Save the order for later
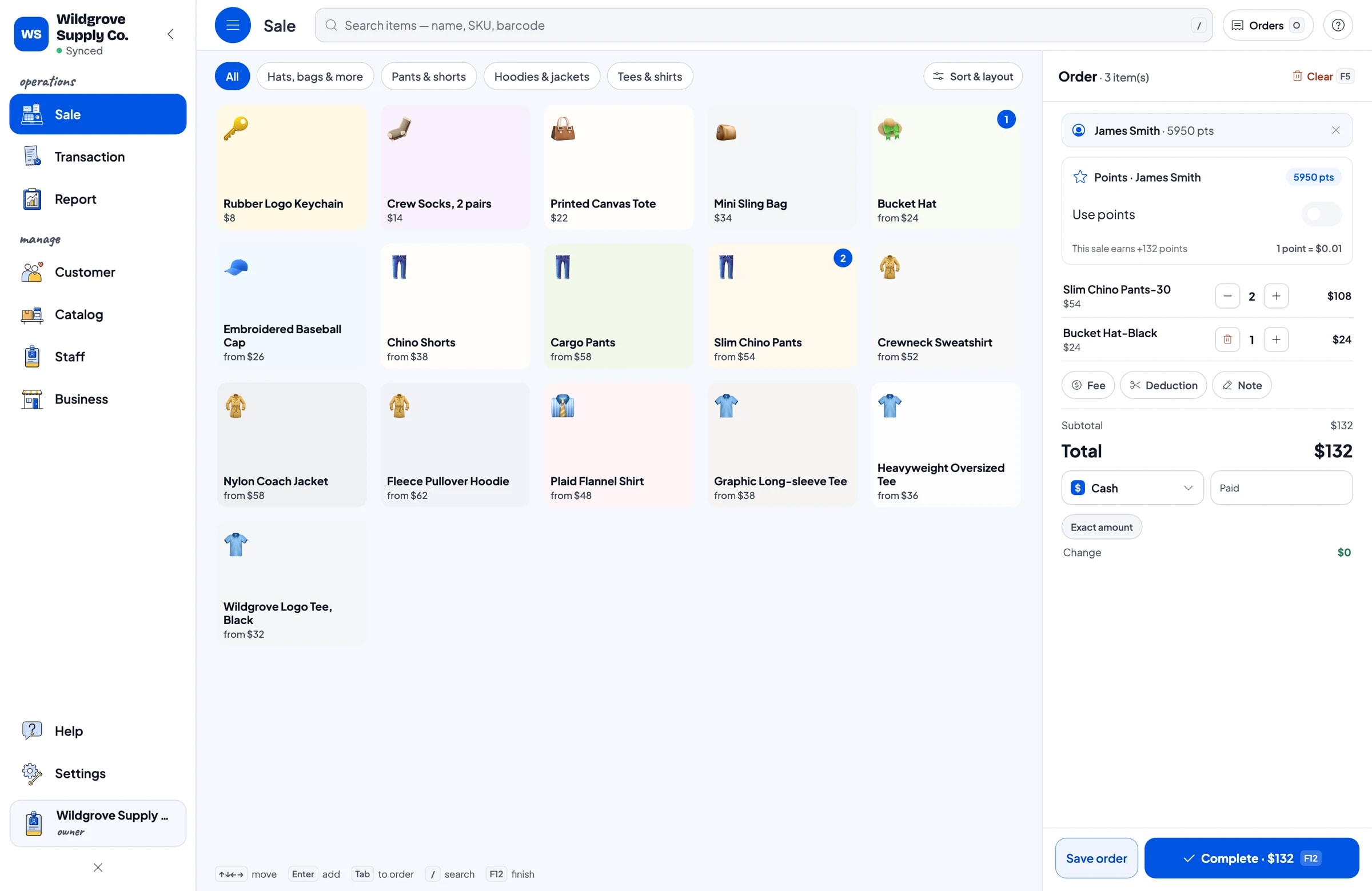The width and height of the screenshot is (1372, 891). [x=1096, y=858]
